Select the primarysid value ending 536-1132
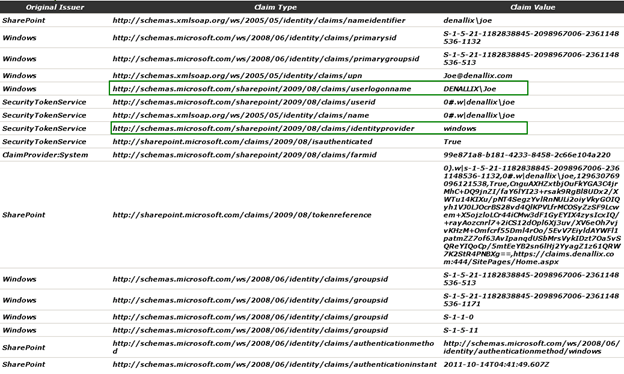 [x=531, y=37]
